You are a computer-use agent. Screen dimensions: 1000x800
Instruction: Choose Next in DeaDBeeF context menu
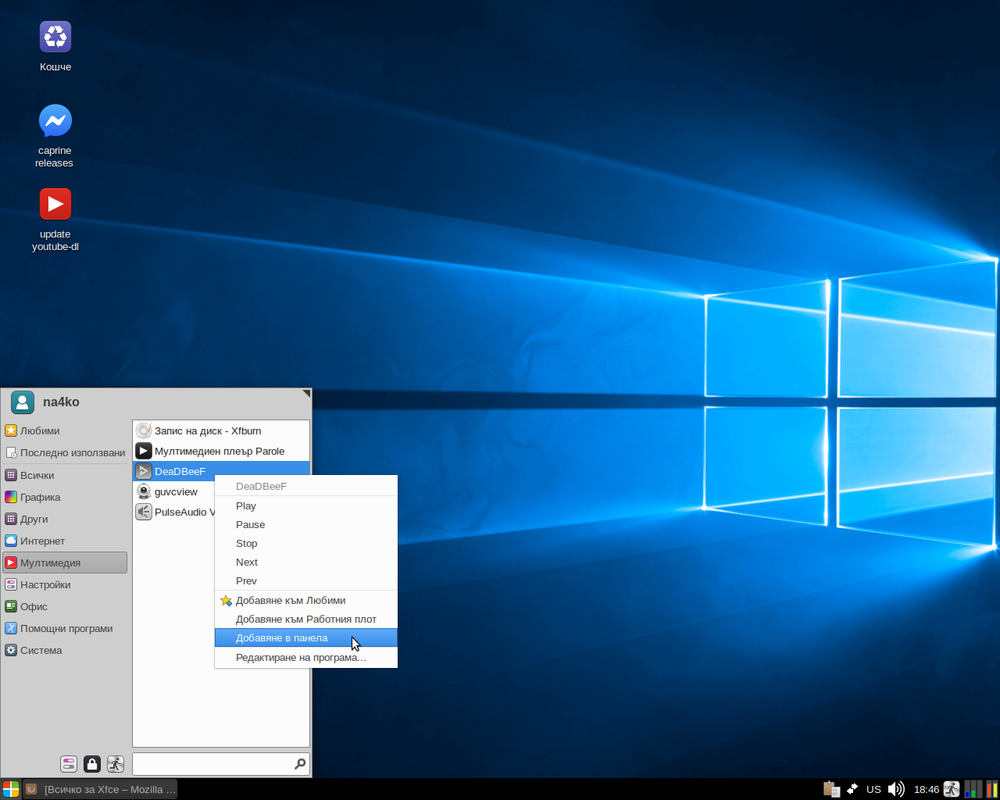click(306, 562)
